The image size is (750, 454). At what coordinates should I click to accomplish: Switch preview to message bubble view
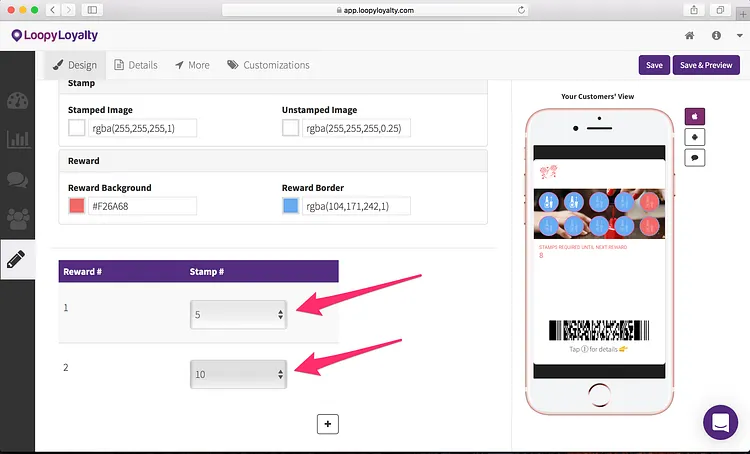695,158
